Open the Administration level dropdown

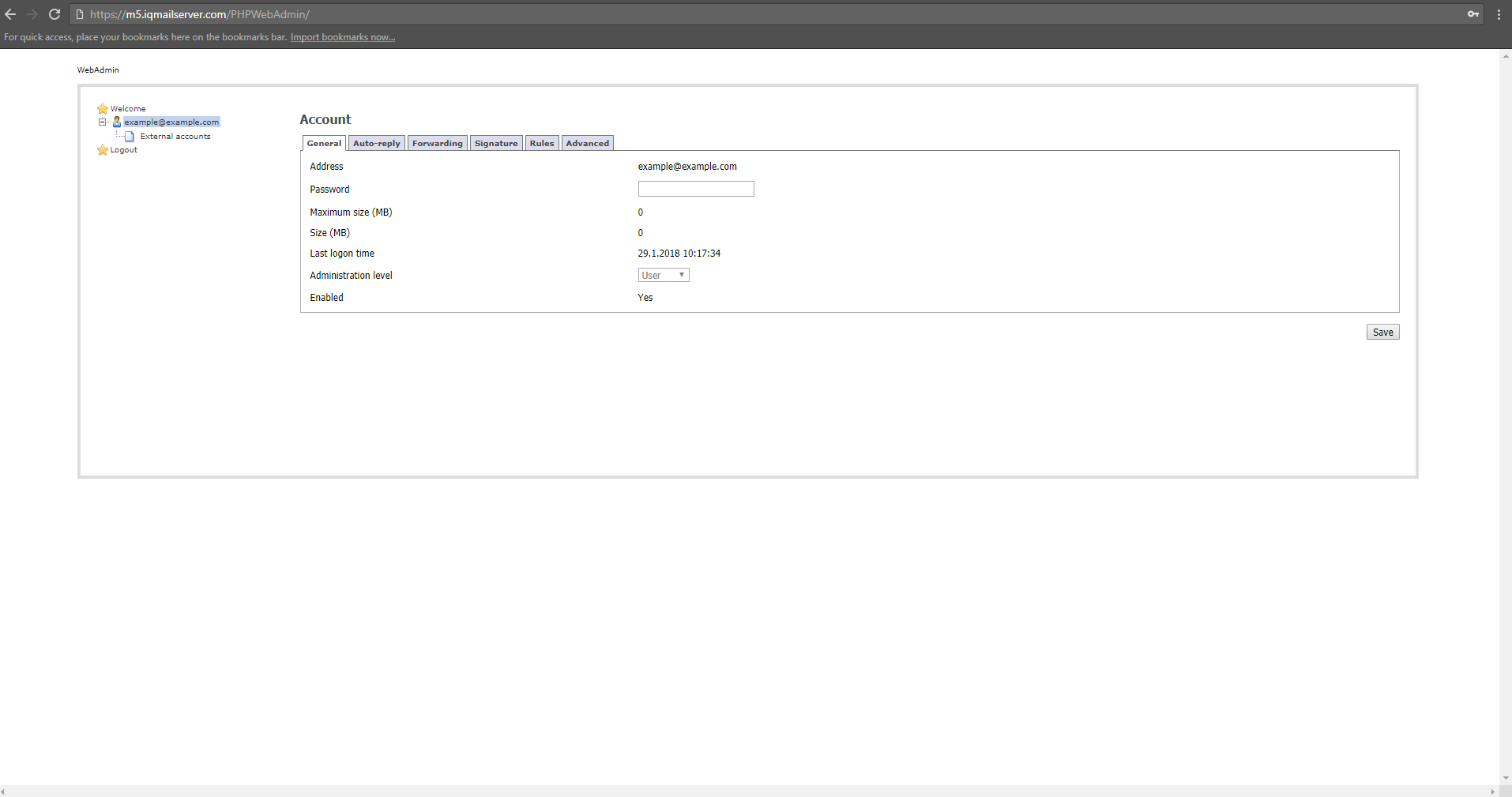664,275
